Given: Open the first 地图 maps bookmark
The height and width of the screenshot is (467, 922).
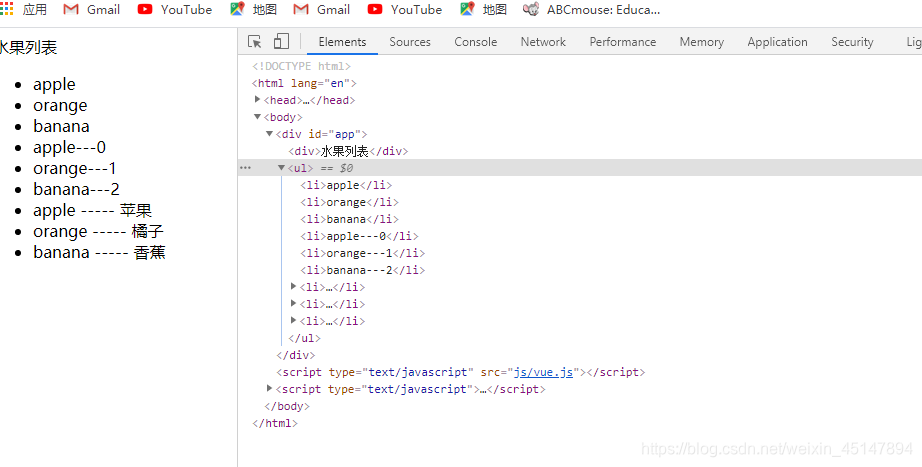Looking at the screenshot, I should click(x=253, y=9).
